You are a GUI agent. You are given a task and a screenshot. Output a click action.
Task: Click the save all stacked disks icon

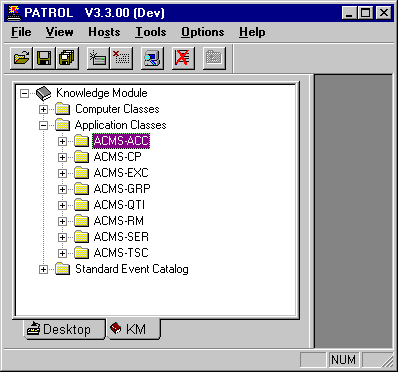click(67, 58)
